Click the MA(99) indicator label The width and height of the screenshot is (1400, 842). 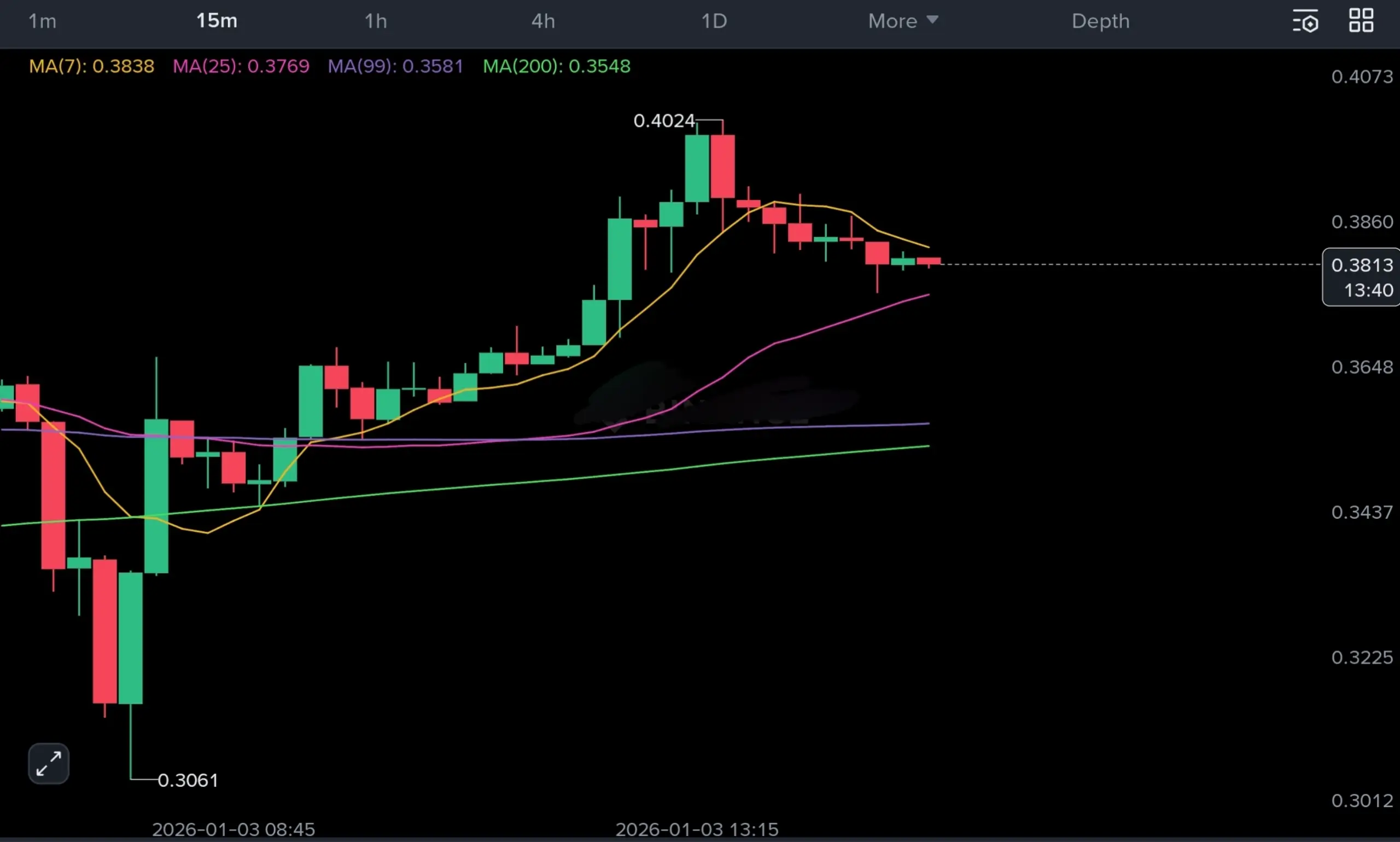[x=395, y=66]
